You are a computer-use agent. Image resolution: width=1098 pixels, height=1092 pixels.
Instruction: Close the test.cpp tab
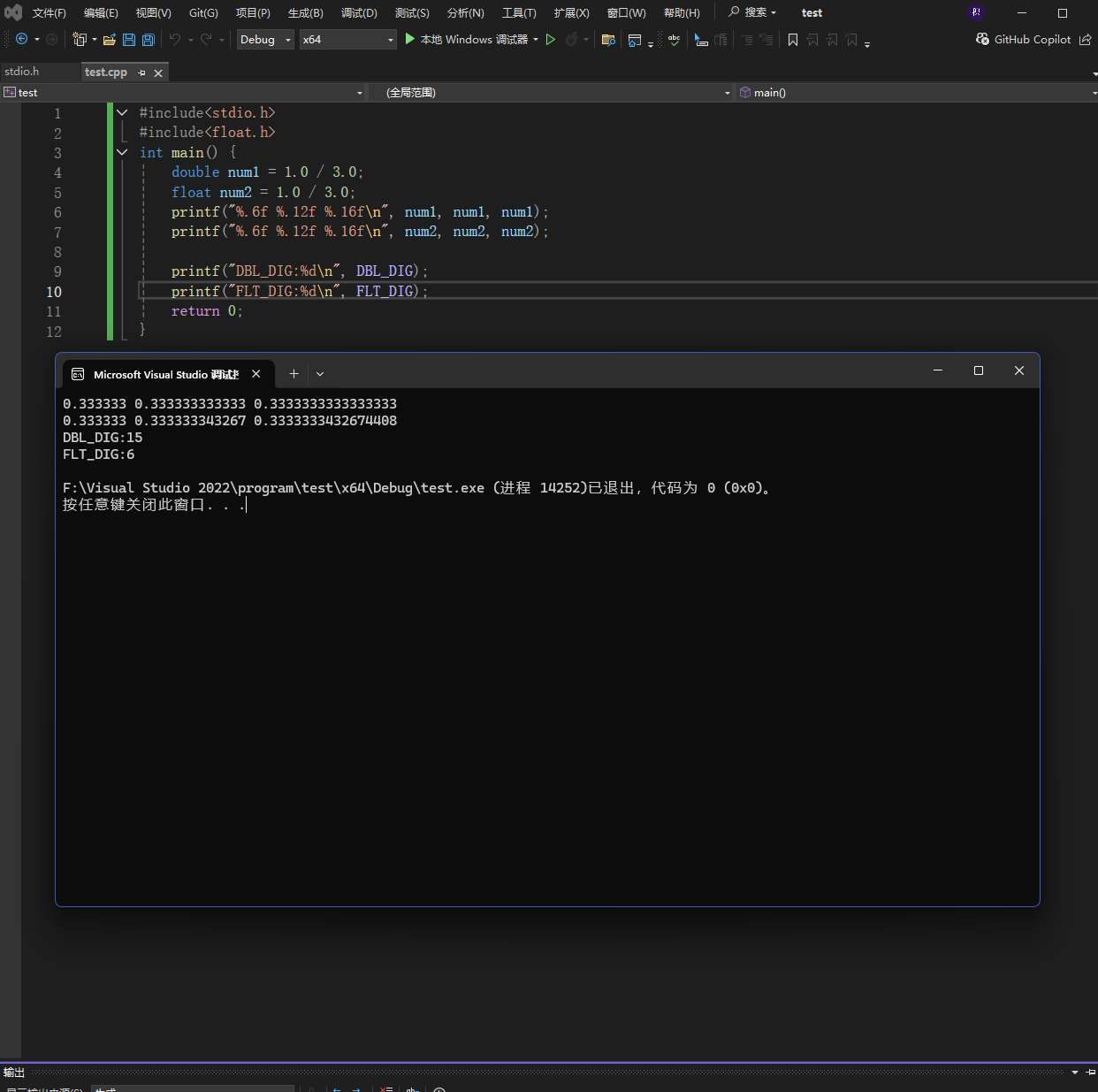[x=158, y=73]
